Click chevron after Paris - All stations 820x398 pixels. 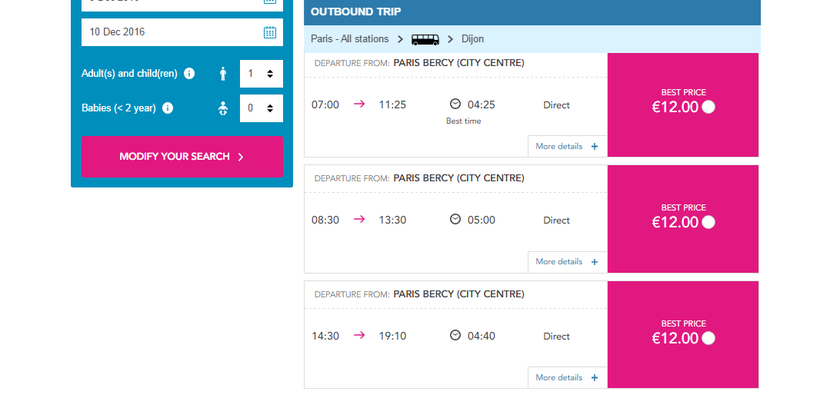(400, 39)
